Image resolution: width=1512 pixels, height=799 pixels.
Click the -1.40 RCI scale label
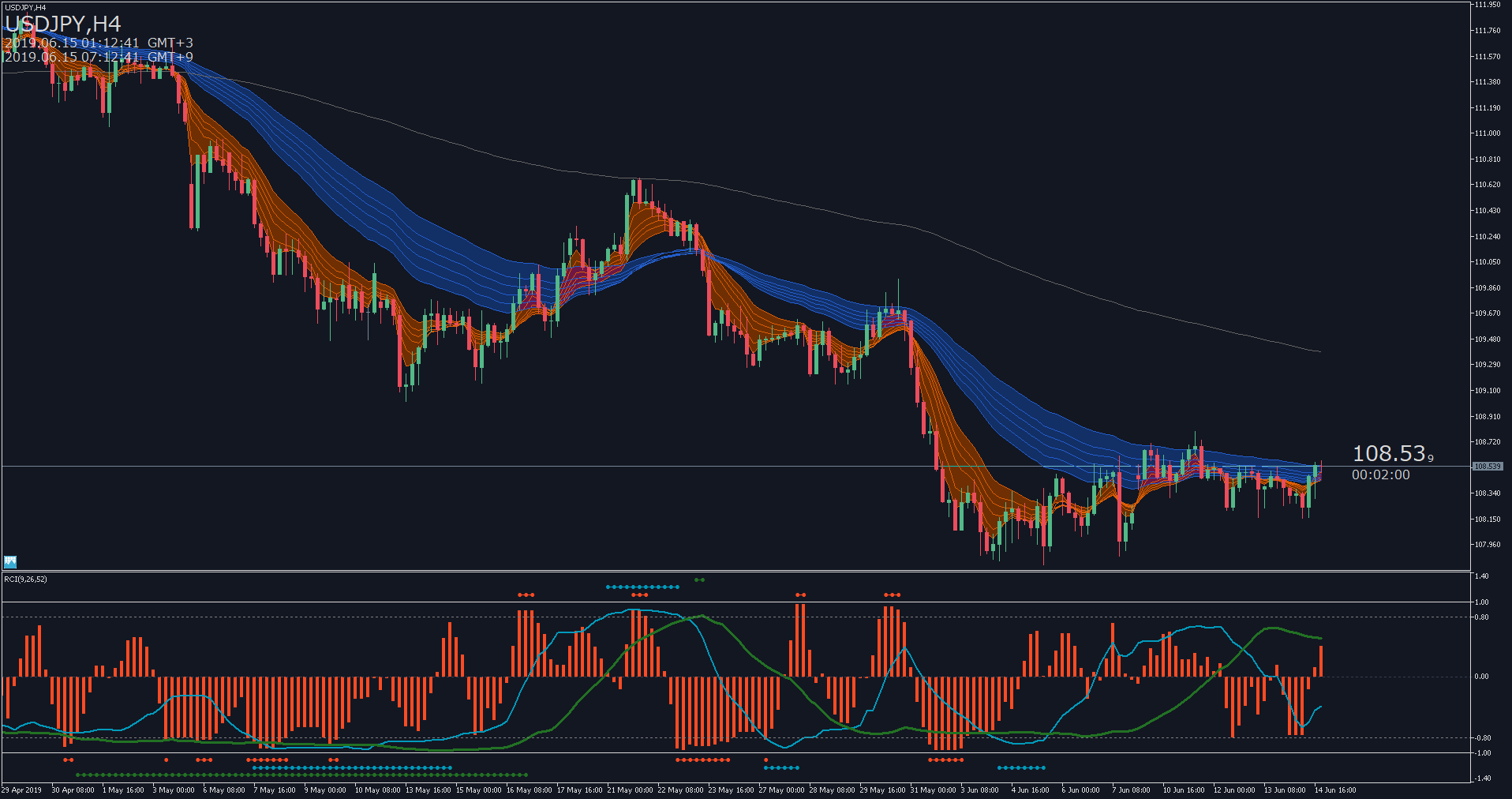[1481, 778]
